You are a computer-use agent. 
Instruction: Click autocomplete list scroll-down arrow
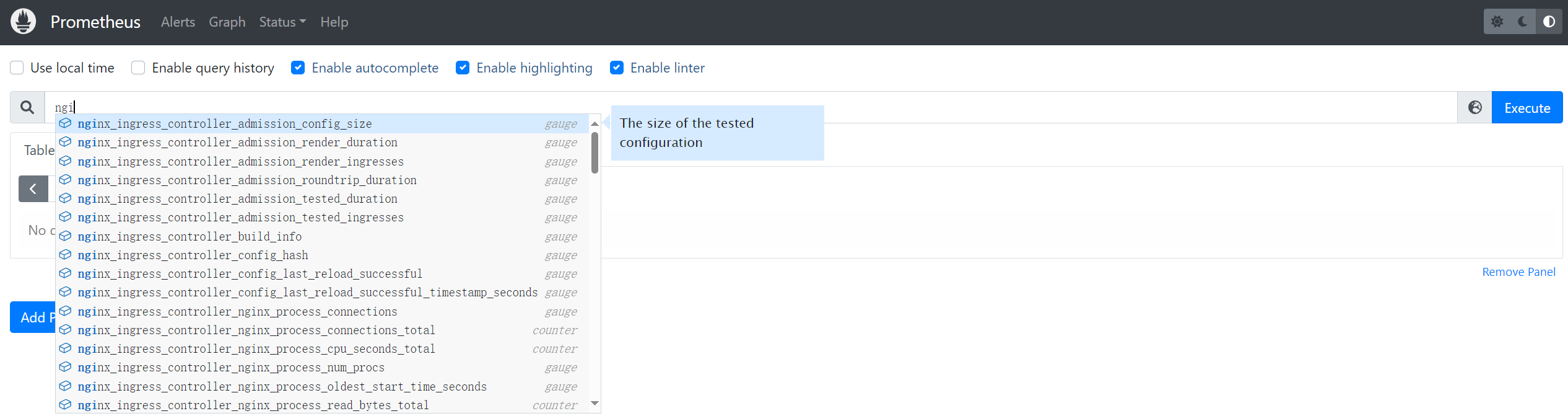pyautogui.click(x=595, y=404)
